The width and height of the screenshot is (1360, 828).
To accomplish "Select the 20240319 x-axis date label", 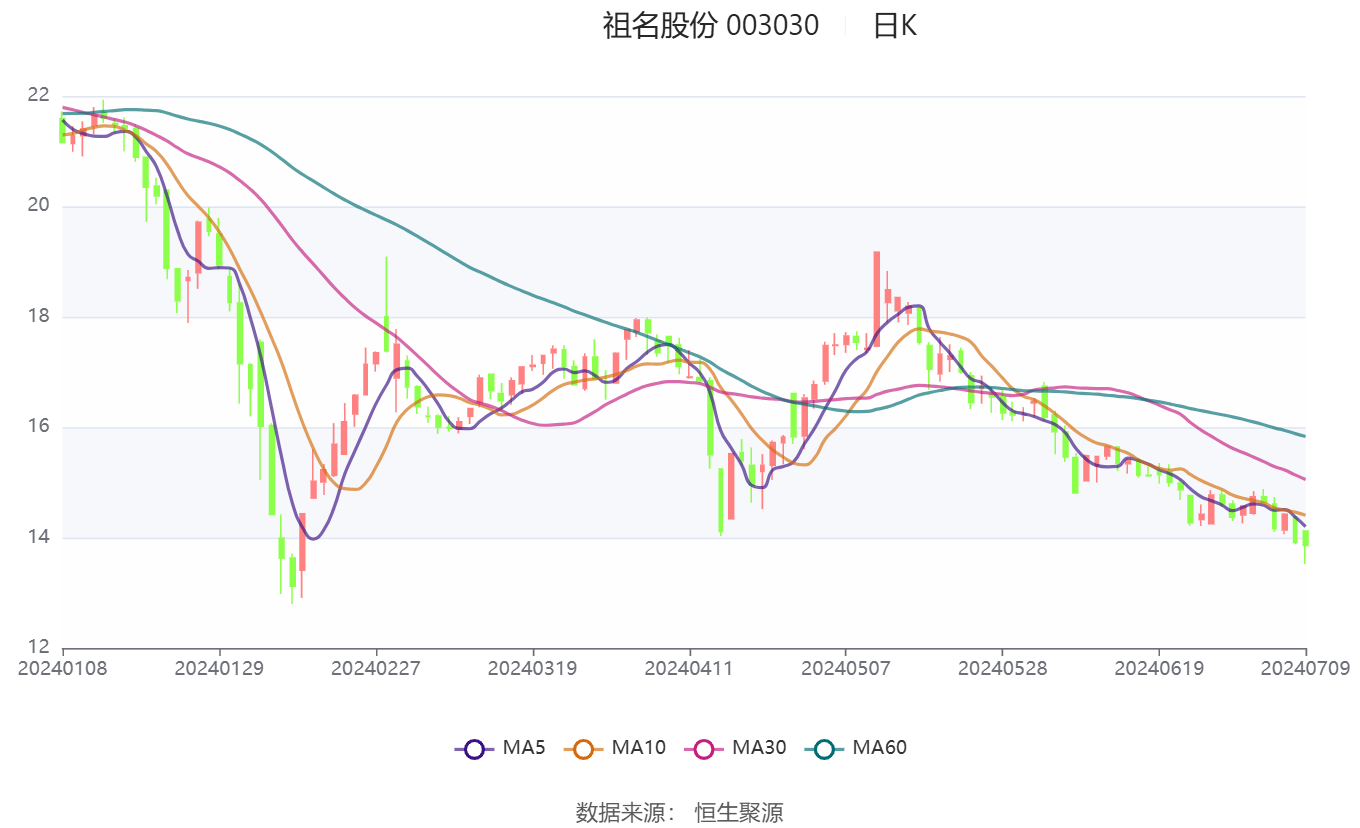I will tap(532, 668).
